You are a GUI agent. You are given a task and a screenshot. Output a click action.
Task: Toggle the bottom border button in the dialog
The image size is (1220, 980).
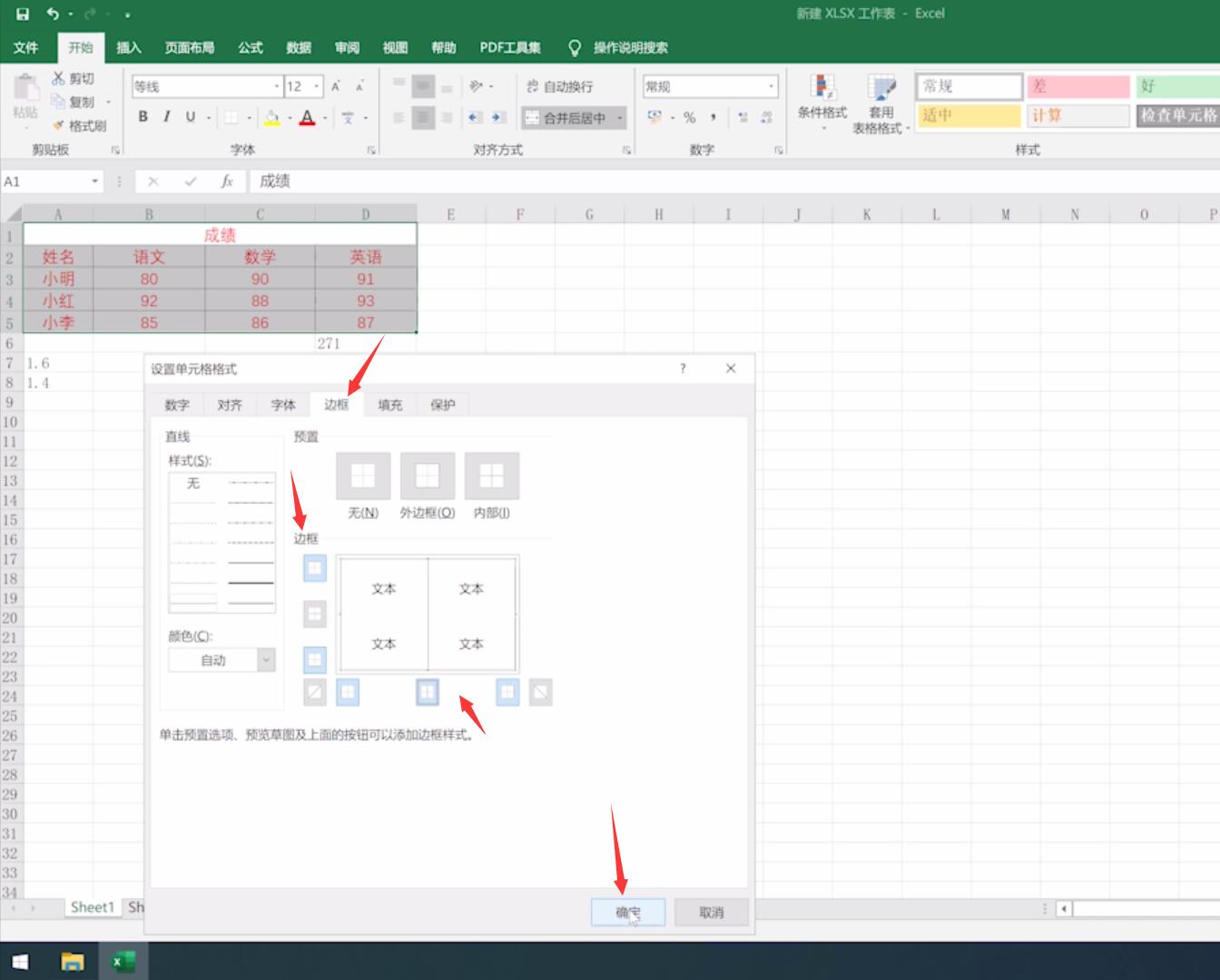click(314, 660)
